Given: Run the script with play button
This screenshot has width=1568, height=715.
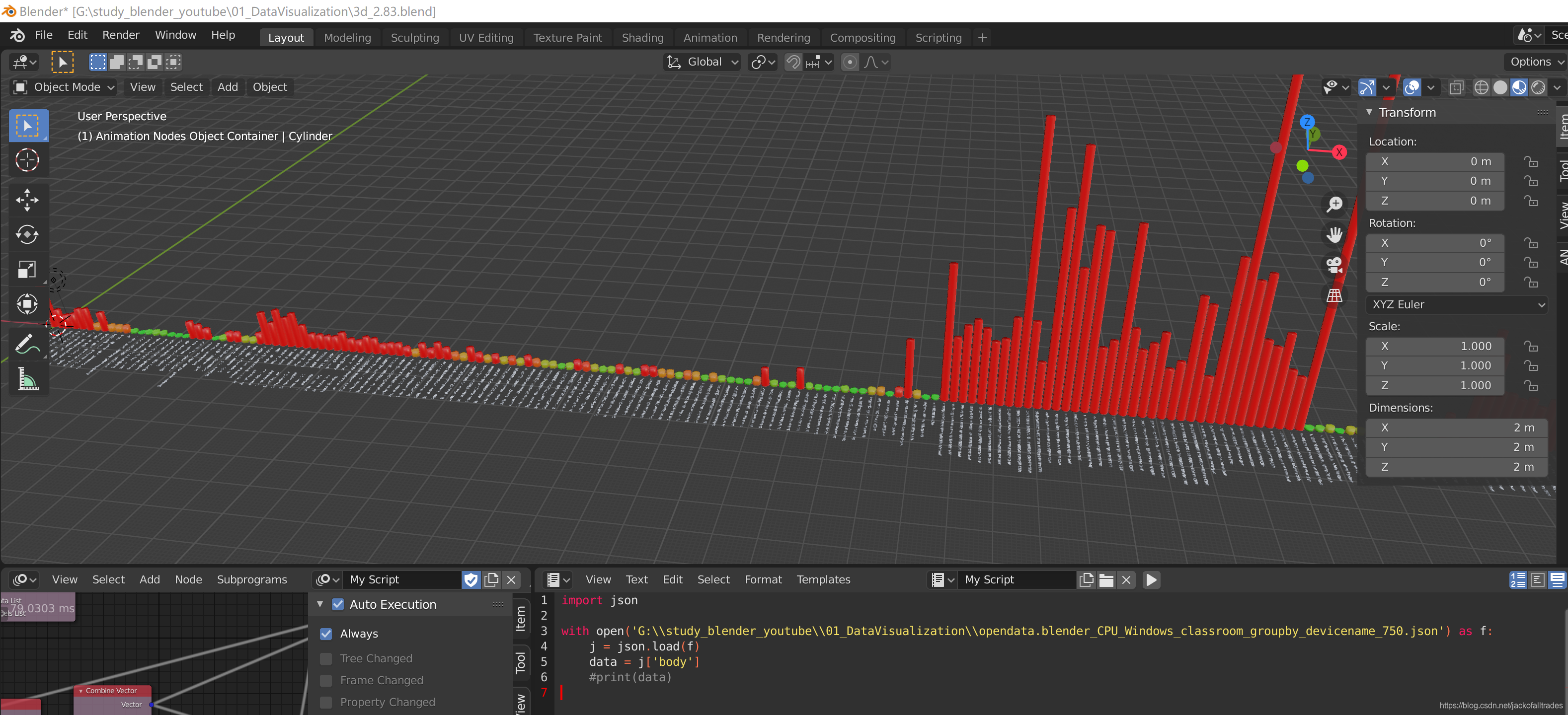Looking at the screenshot, I should click(x=1151, y=579).
